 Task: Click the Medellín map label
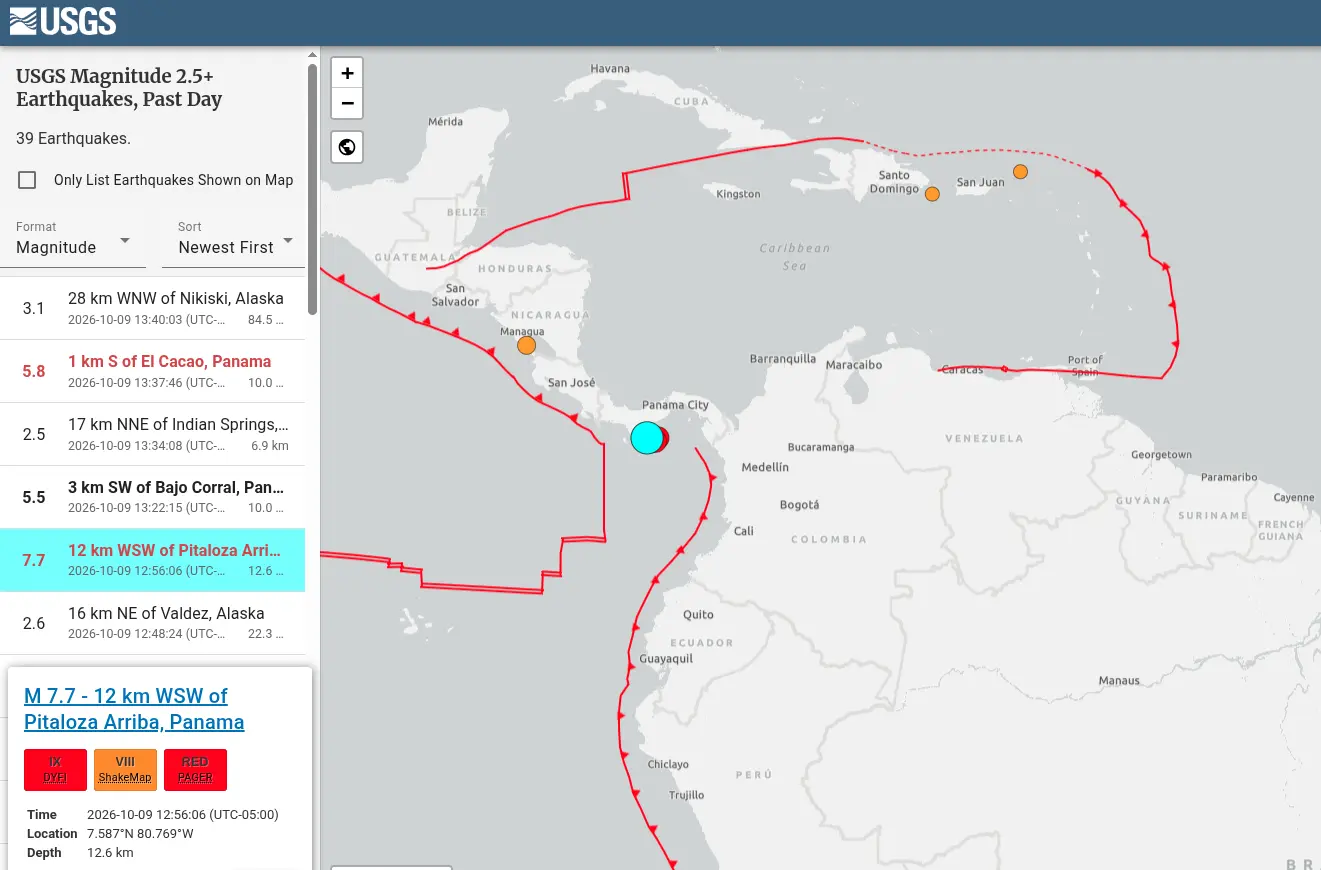[x=765, y=467]
